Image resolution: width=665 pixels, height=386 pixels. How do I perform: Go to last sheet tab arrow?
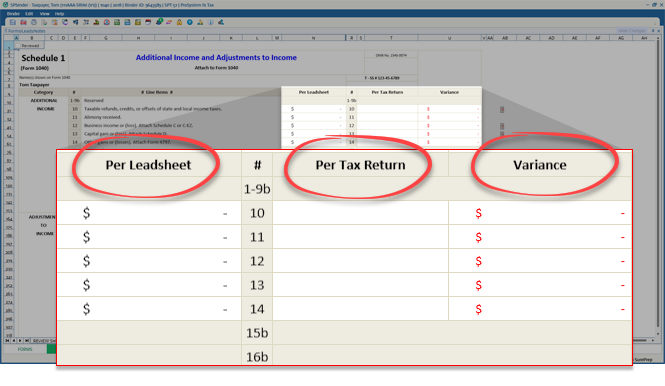(27, 341)
